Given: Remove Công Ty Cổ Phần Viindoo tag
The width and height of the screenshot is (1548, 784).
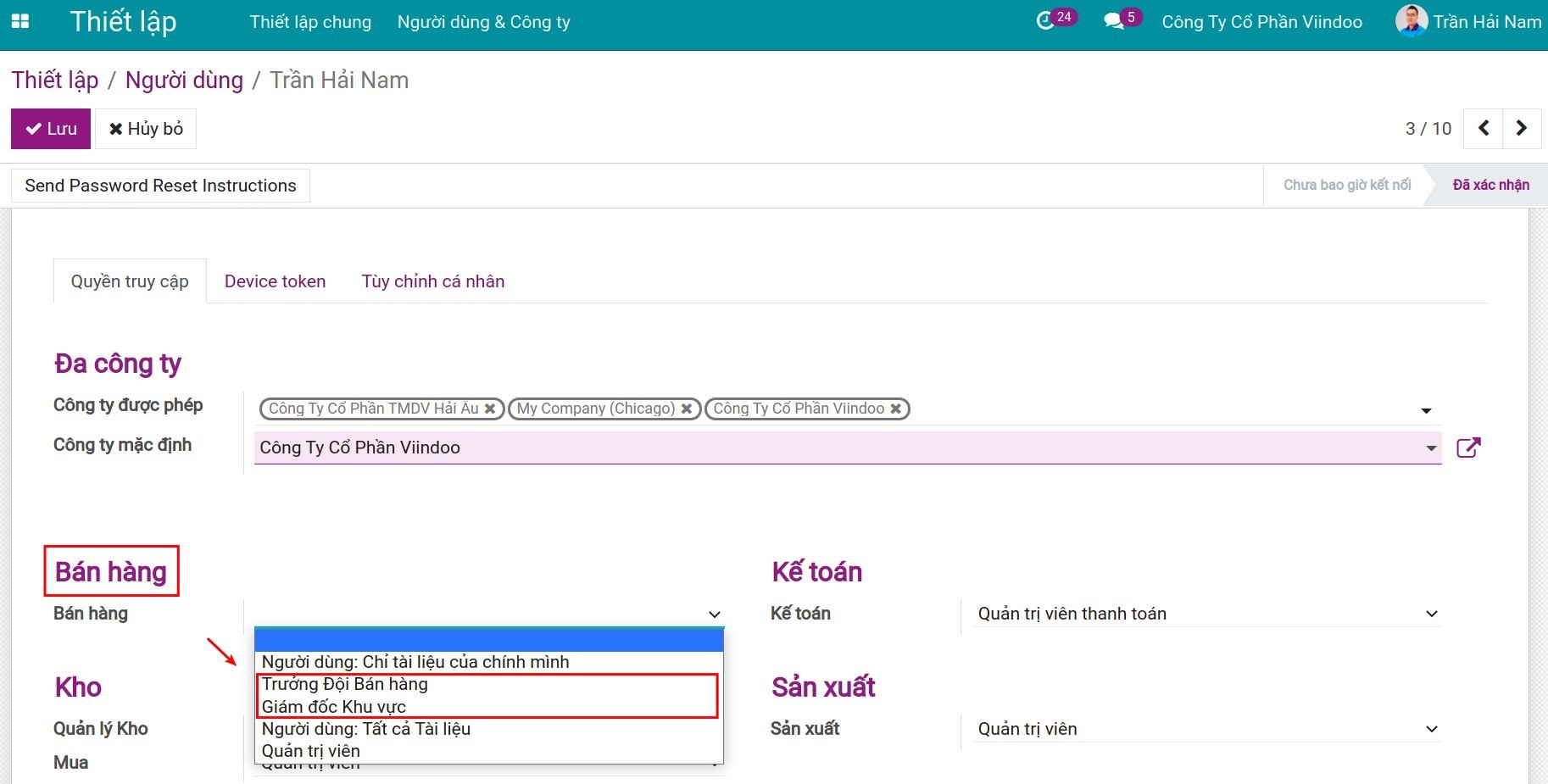Looking at the screenshot, I should [x=895, y=409].
